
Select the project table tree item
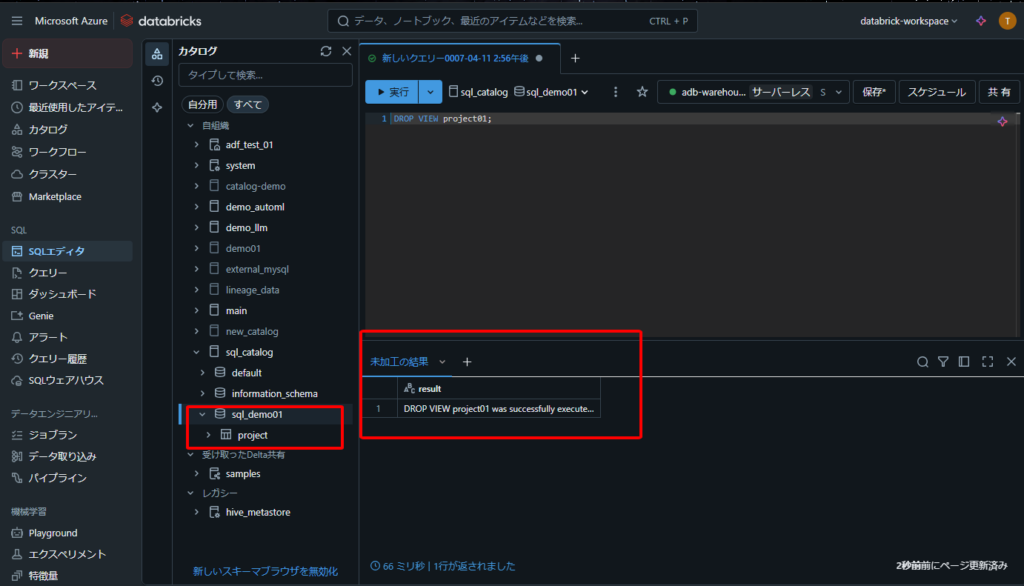click(x=252, y=435)
